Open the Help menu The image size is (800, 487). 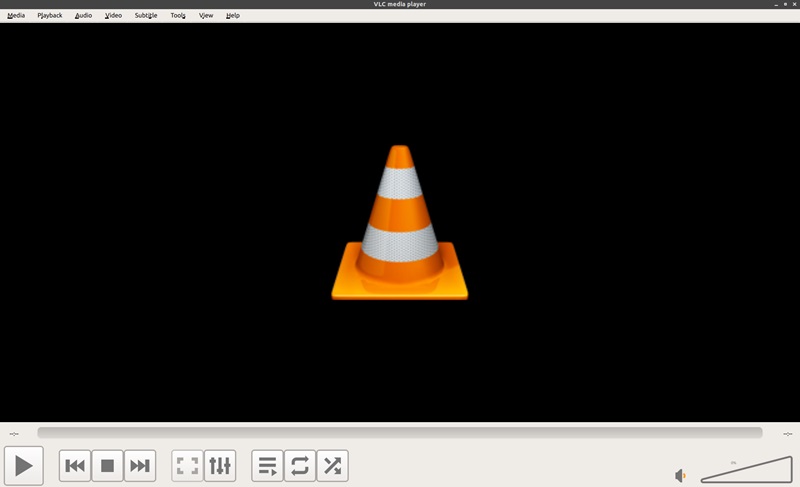coord(233,15)
